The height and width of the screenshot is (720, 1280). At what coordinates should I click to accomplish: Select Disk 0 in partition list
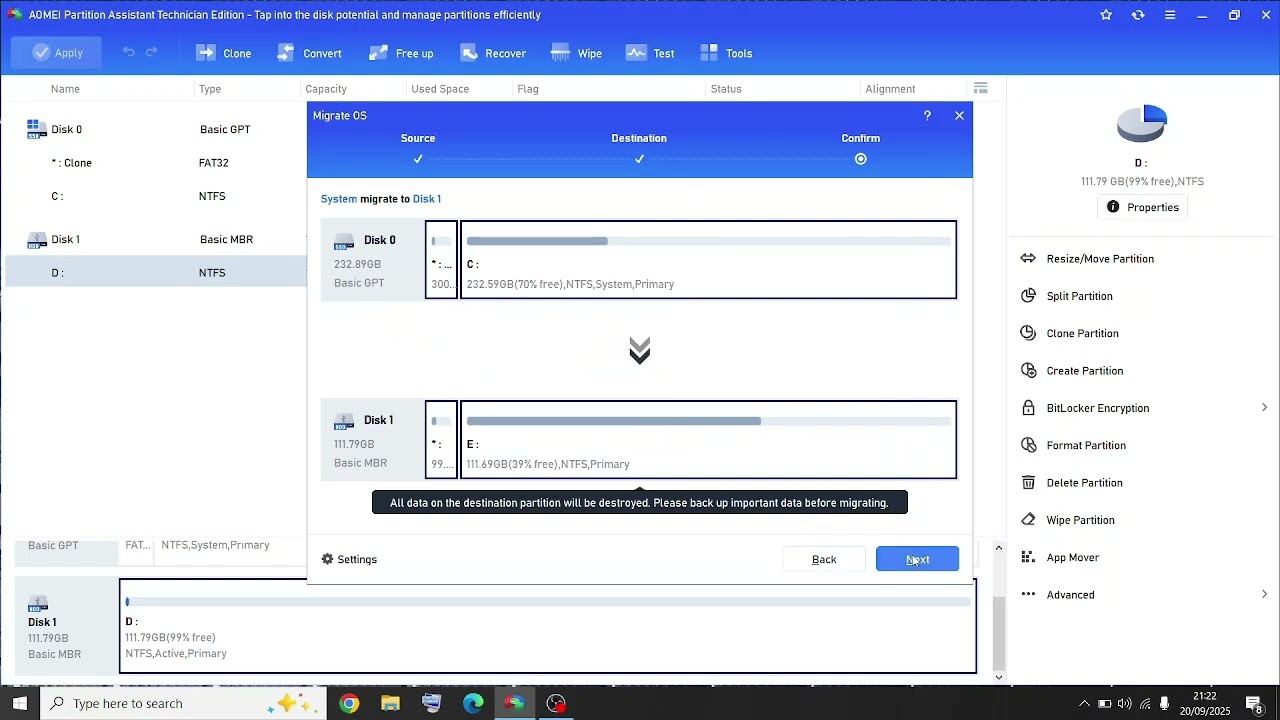(x=156, y=129)
